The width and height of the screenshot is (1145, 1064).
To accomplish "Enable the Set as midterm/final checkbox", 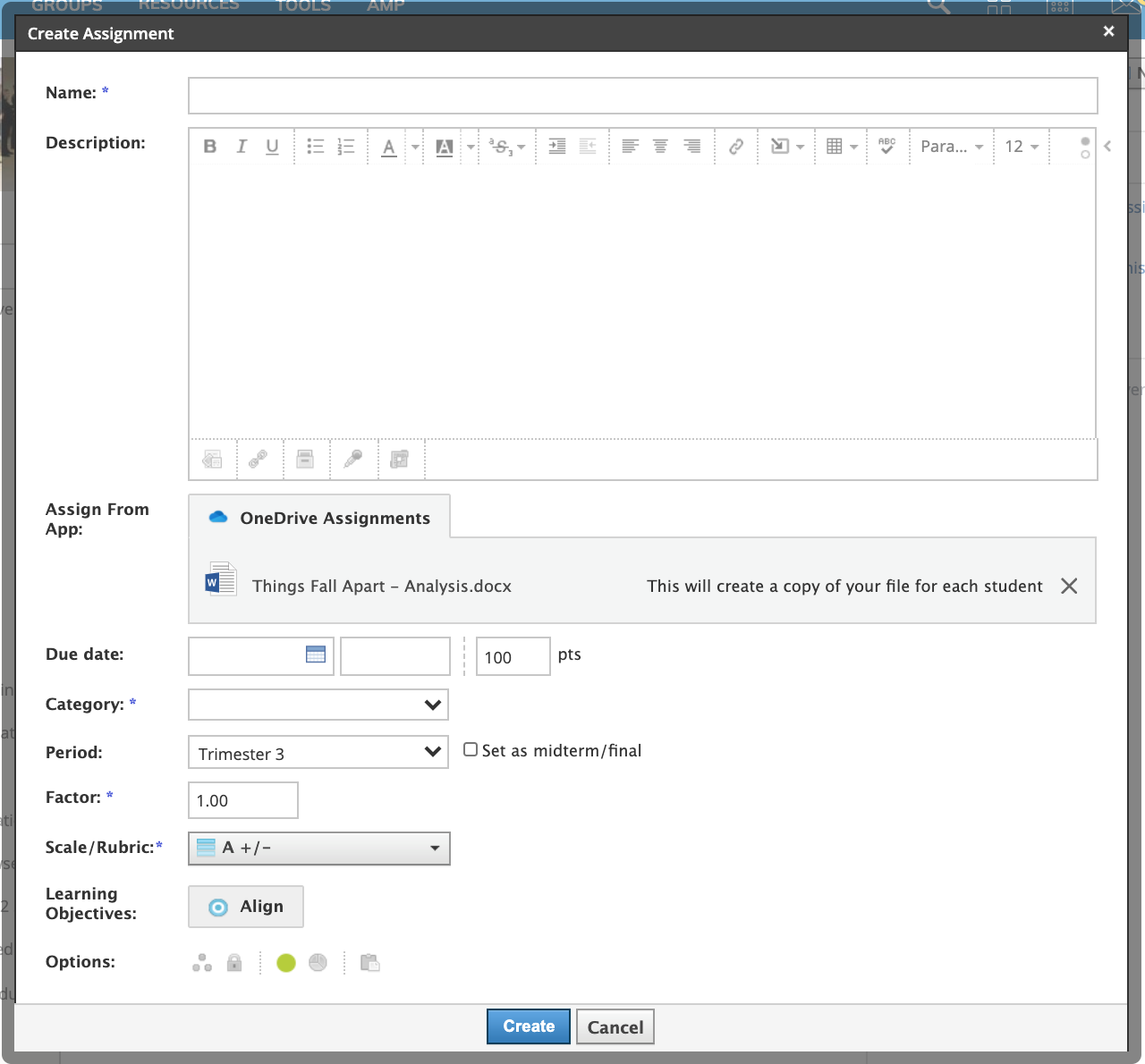I will (x=471, y=750).
